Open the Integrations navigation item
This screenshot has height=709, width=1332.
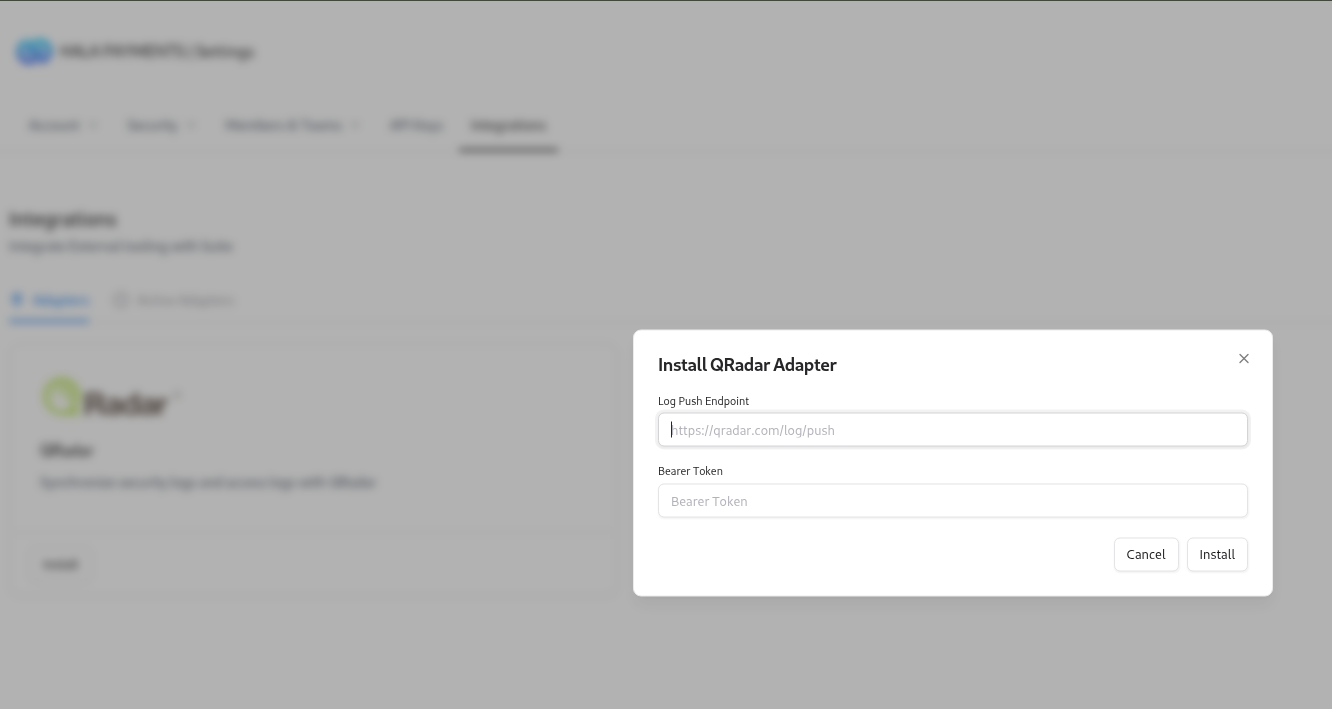click(508, 125)
